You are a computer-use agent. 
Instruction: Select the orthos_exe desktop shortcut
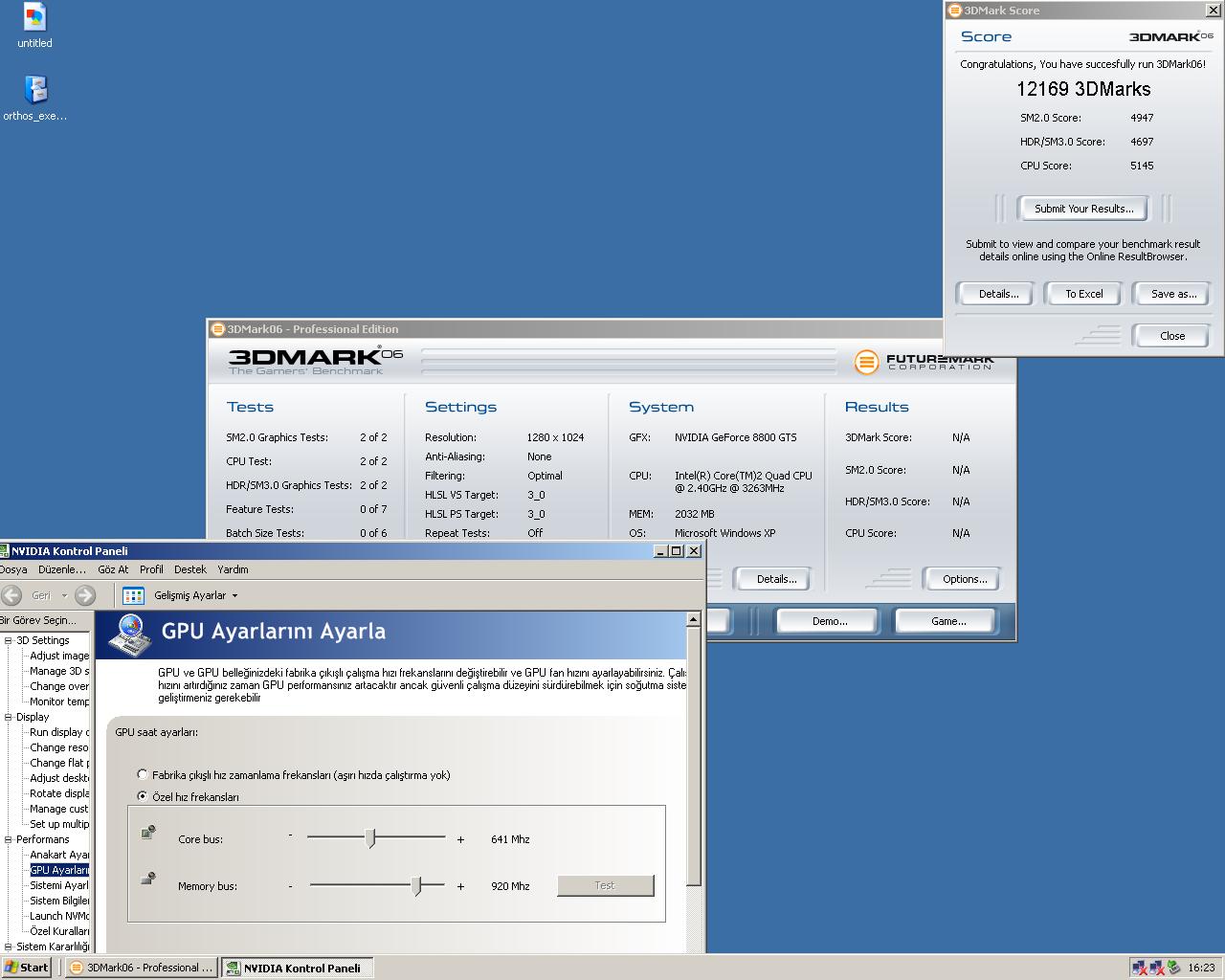coord(35,98)
